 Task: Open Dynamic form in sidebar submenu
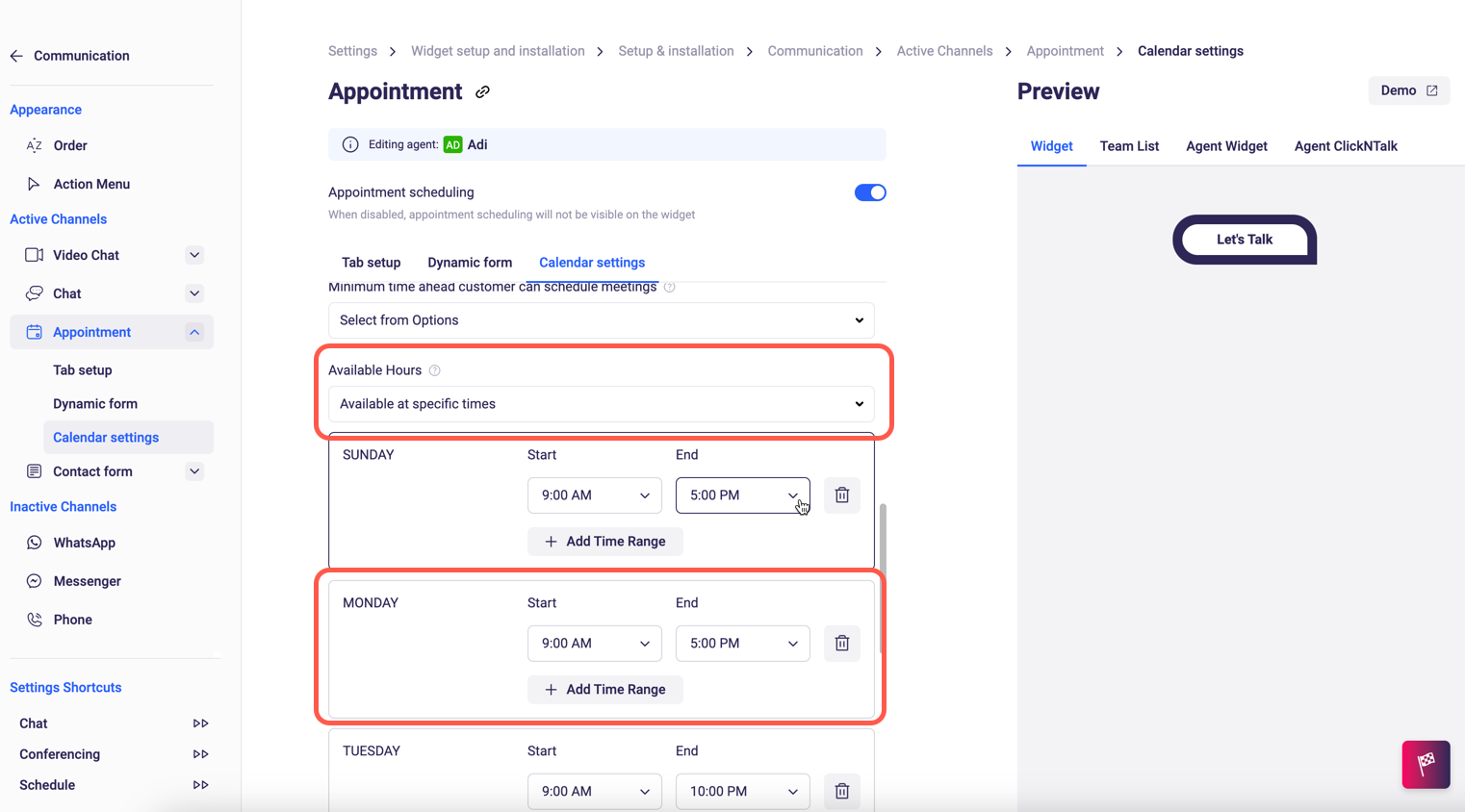tap(95, 404)
